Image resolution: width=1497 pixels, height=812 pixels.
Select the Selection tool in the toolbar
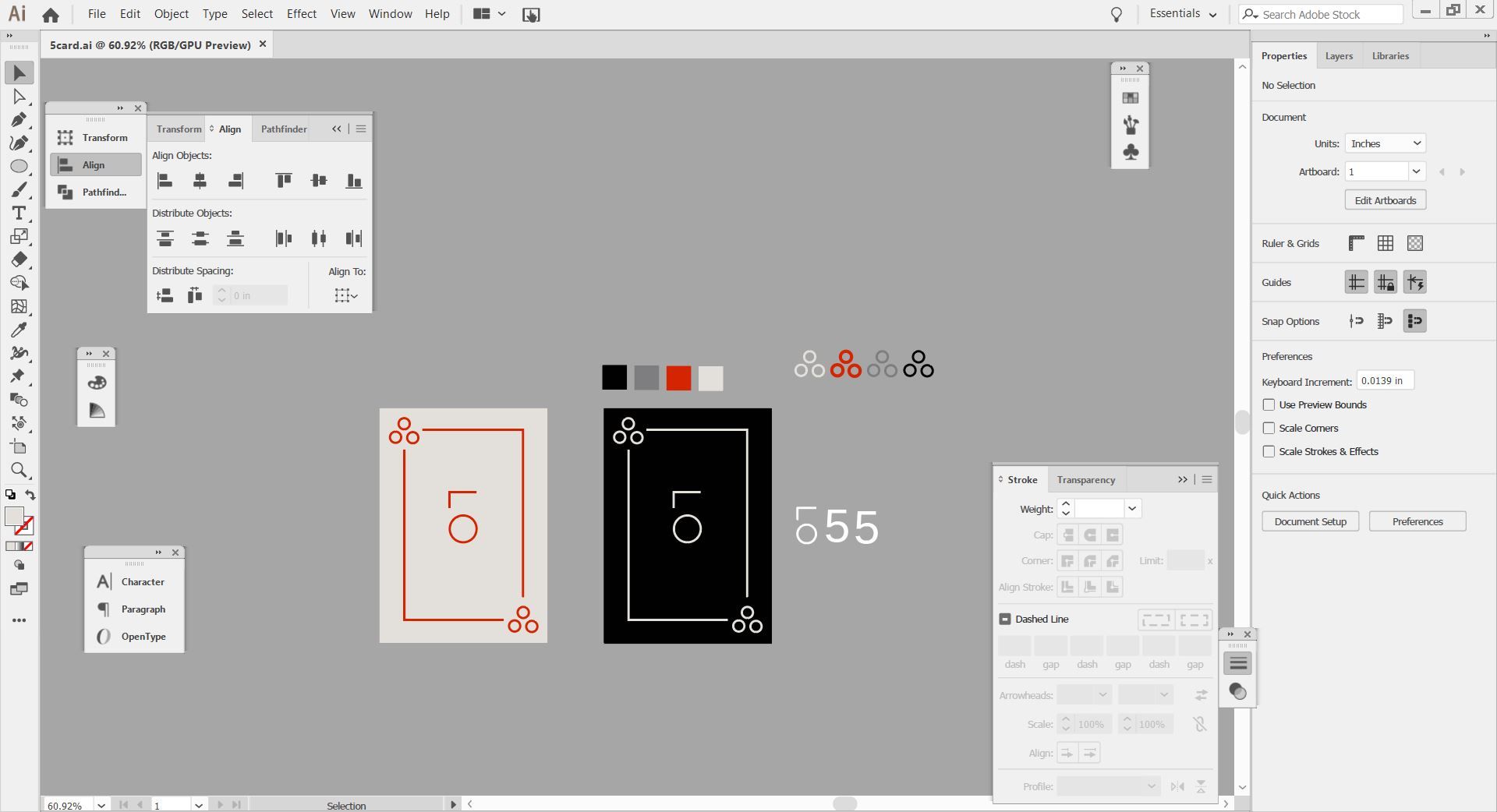click(x=19, y=72)
